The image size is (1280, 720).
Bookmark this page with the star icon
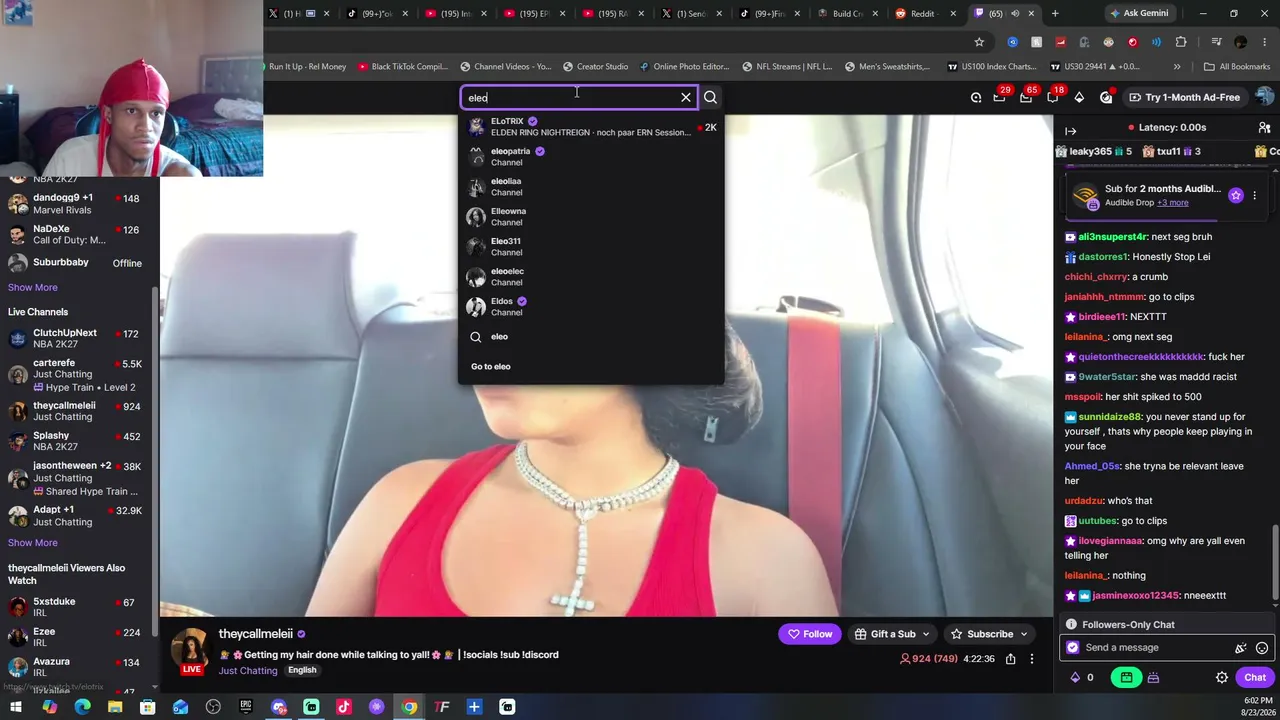[x=979, y=42]
